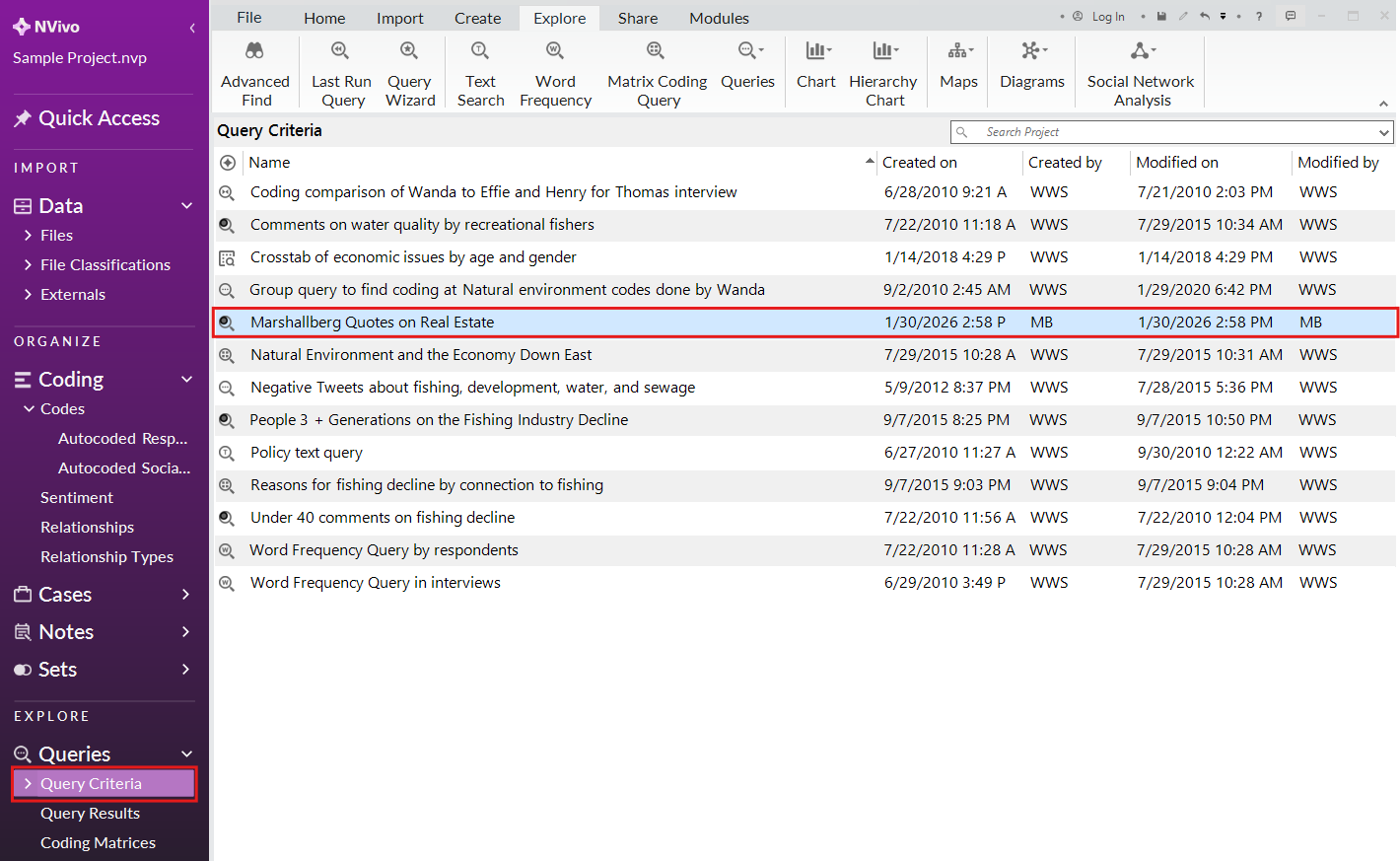
Task: Open the Diagrams ribbon dropdown
Action: tap(1032, 65)
